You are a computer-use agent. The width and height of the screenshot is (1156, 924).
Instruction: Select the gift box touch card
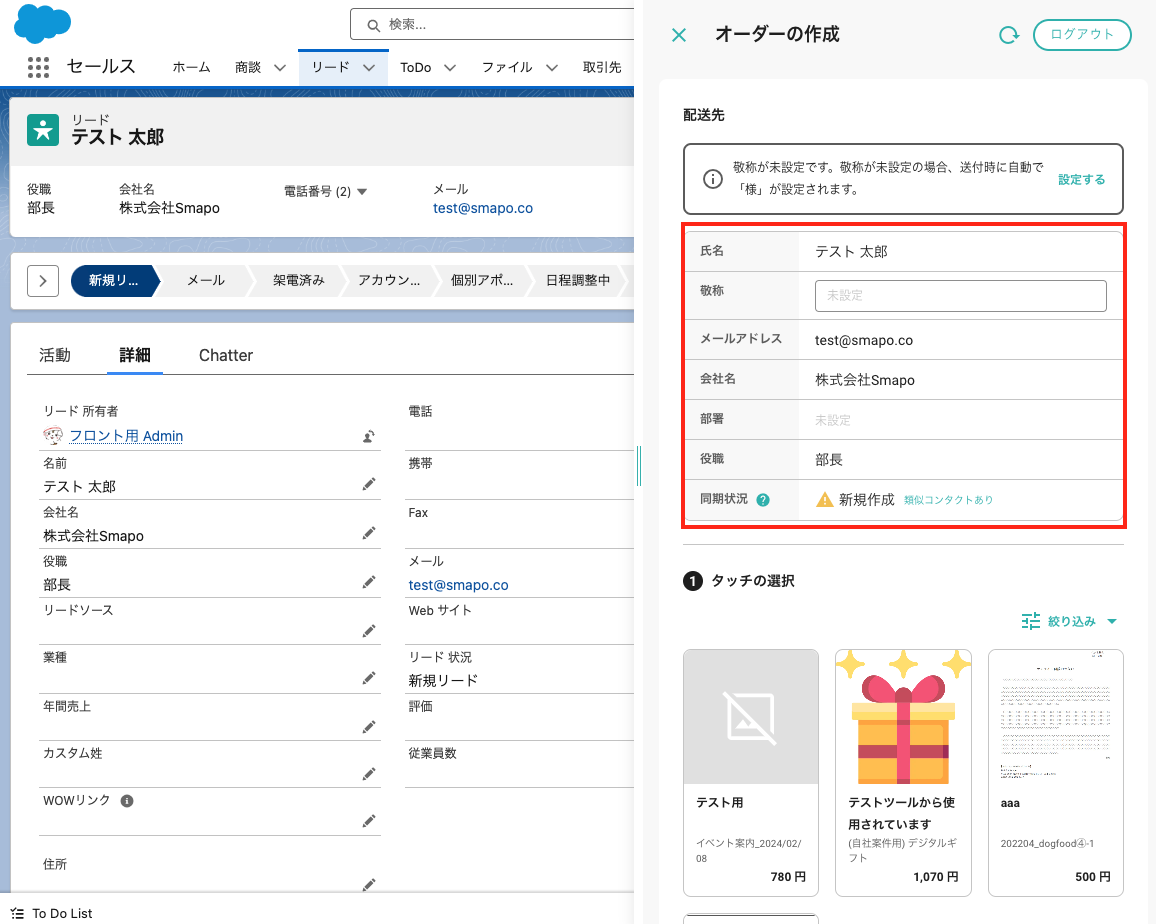(903, 773)
